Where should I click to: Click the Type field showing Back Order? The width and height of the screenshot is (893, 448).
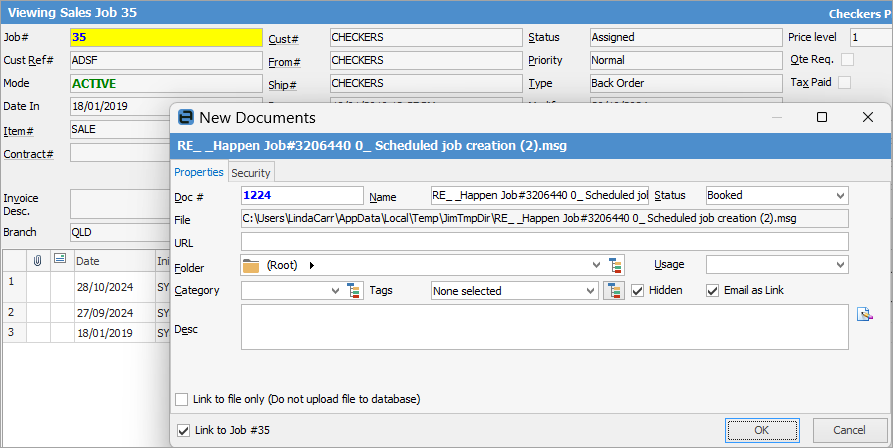point(686,83)
